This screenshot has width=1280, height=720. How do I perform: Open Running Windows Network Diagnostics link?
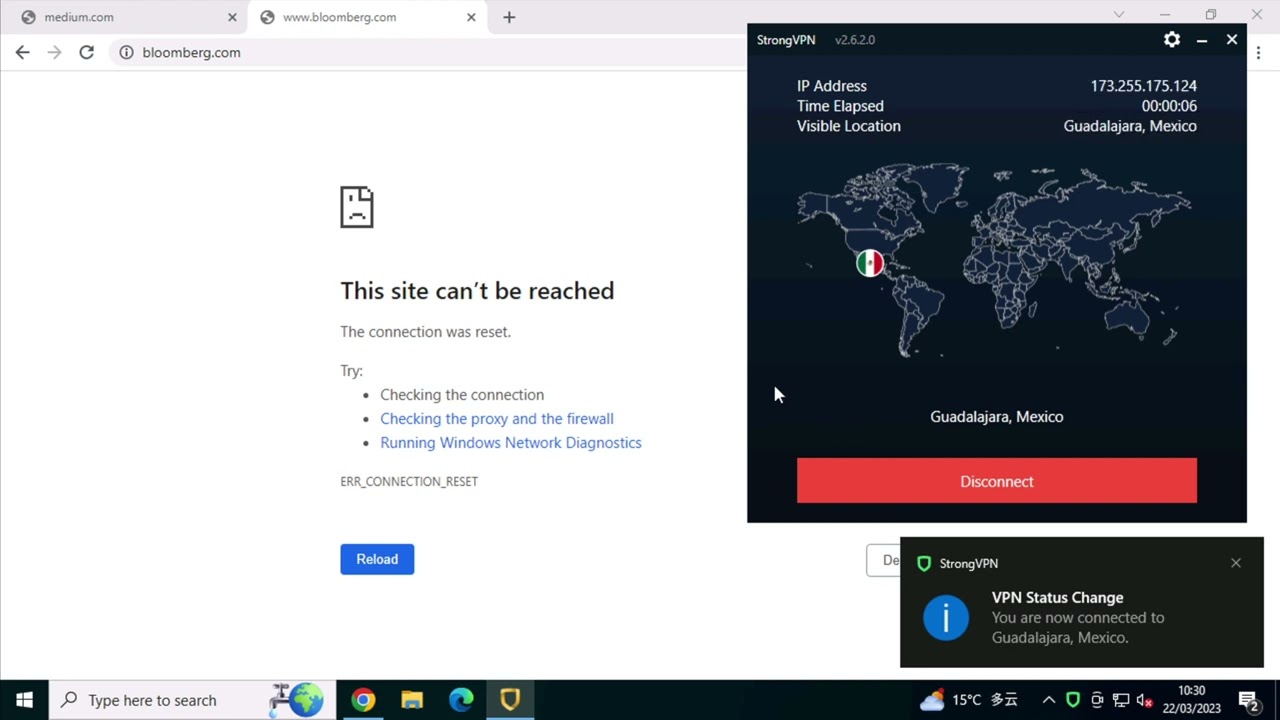(511, 443)
